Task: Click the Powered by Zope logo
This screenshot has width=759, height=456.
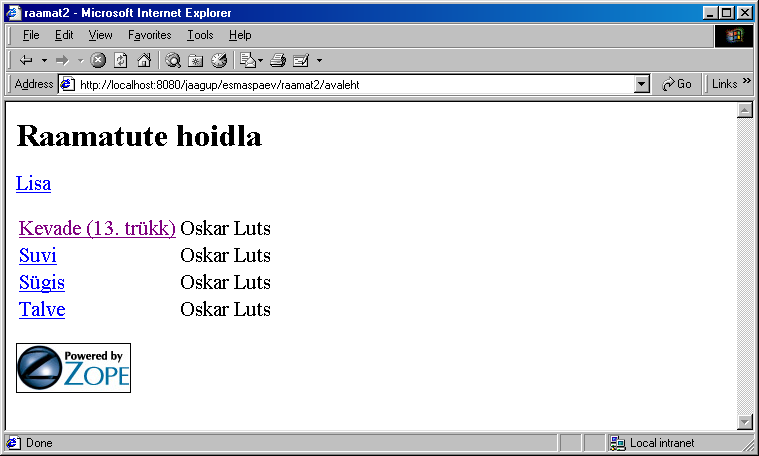Action: click(x=73, y=368)
